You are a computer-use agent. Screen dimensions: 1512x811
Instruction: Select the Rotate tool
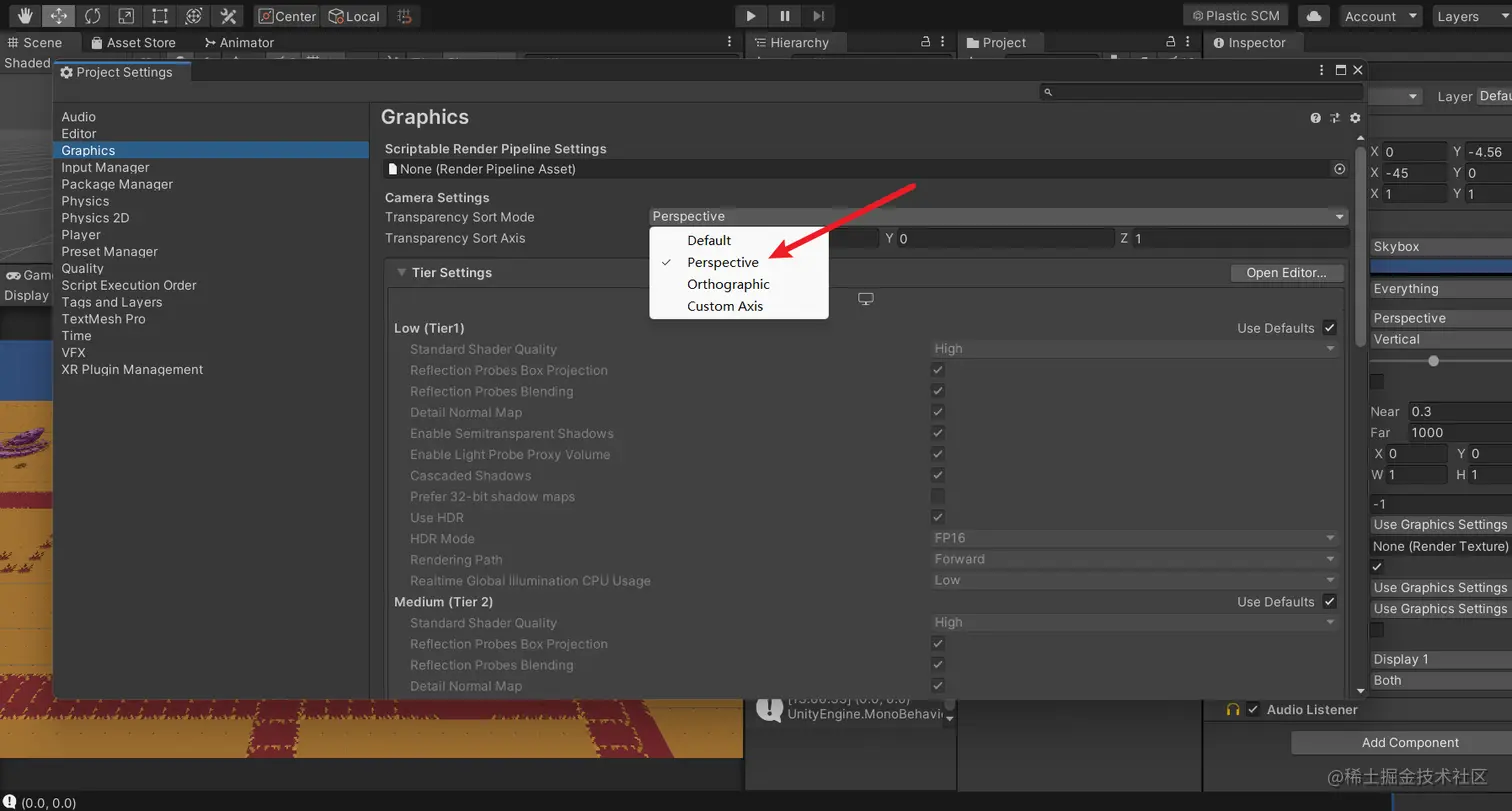(92, 16)
